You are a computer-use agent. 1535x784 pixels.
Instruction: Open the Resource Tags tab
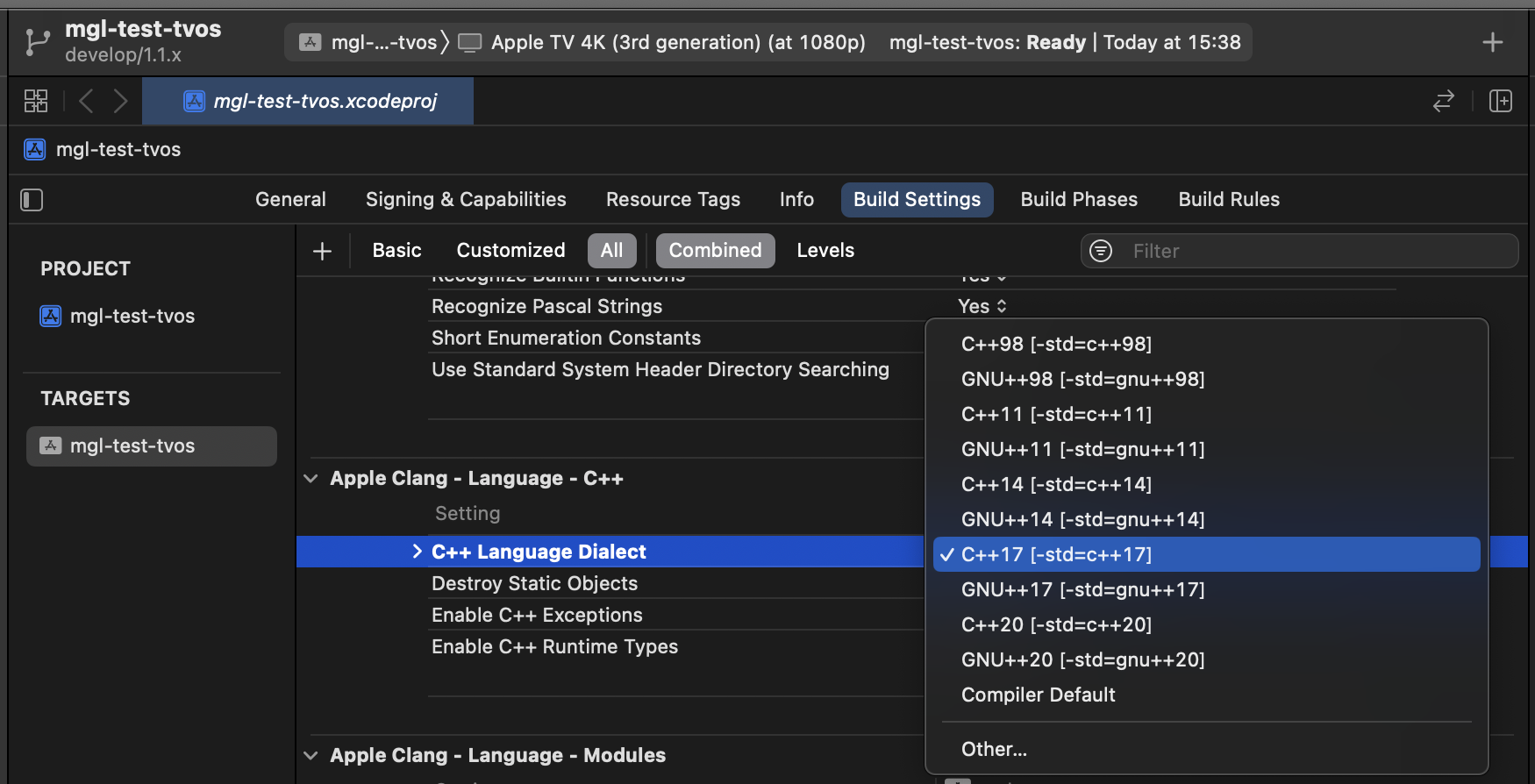pyautogui.click(x=673, y=200)
